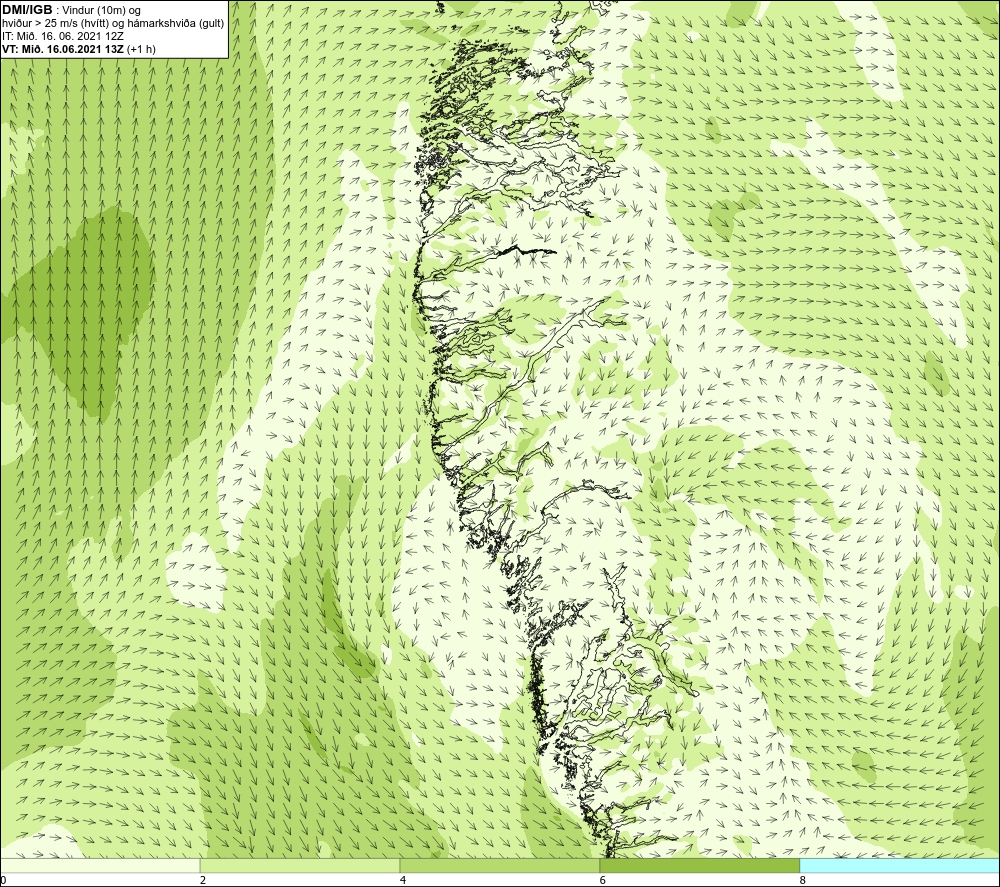The width and height of the screenshot is (1000, 887).
Task: Click the '8' scale label
Action: (802, 880)
